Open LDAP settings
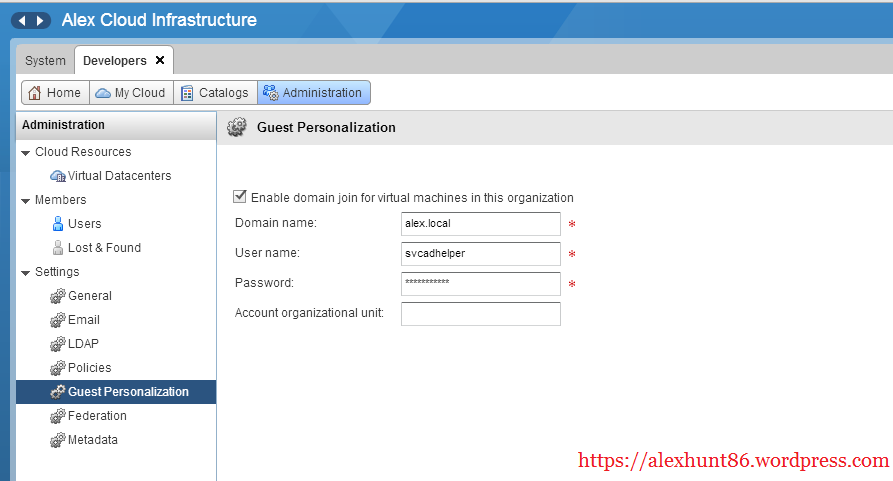Image resolution: width=893 pixels, height=481 pixels. pyautogui.click(x=83, y=344)
